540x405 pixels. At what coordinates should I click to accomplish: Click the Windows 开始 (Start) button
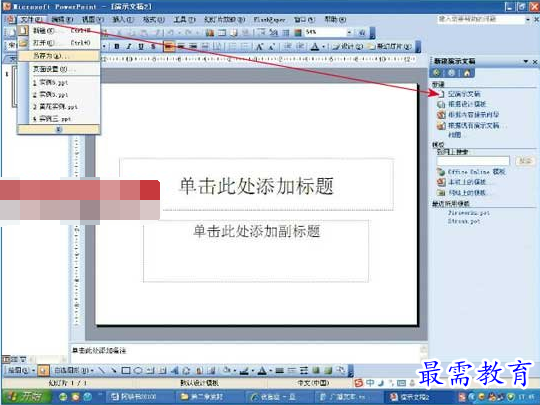27,396
